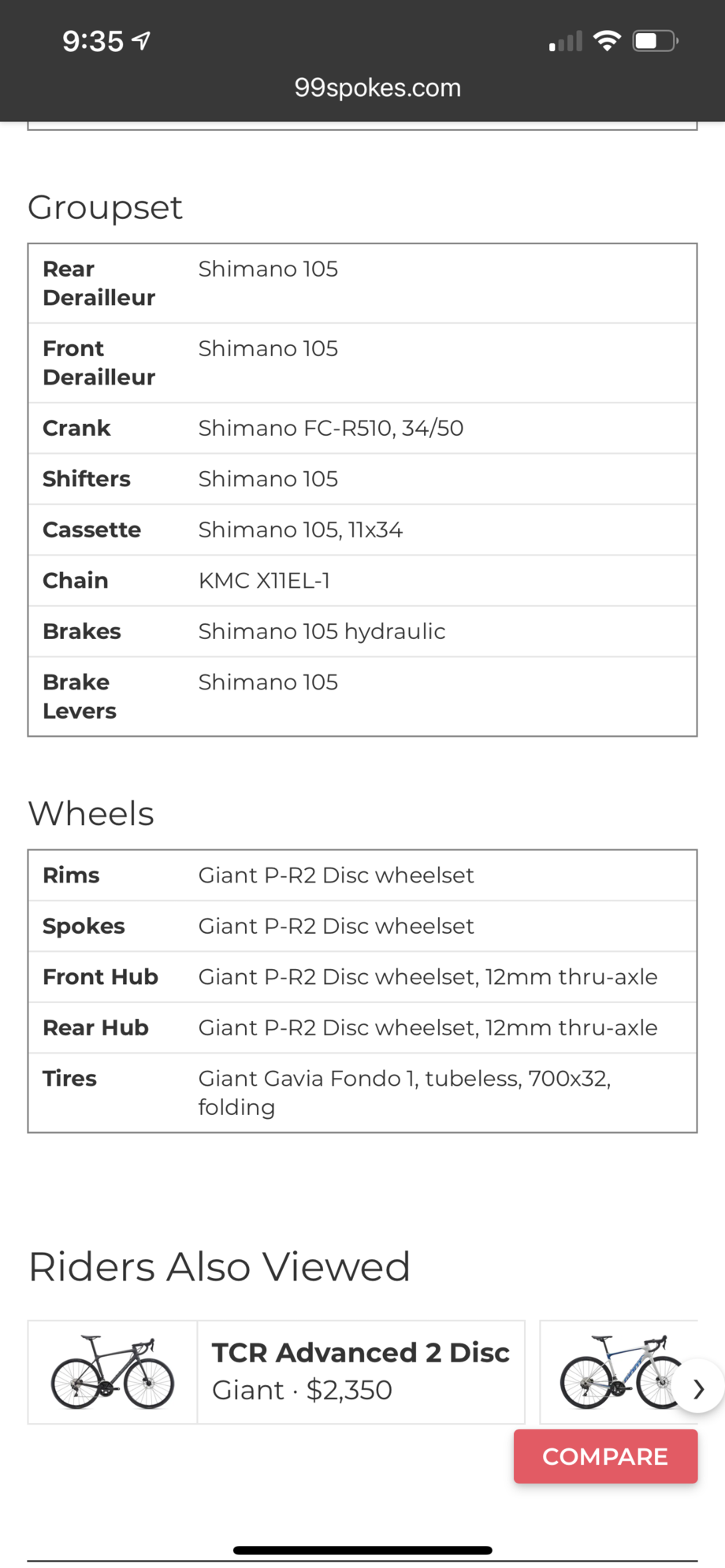The height and width of the screenshot is (1568, 725).
Task: Tap the Crank row Shimano FC-R510 value
Action: click(x=331, y=428)
